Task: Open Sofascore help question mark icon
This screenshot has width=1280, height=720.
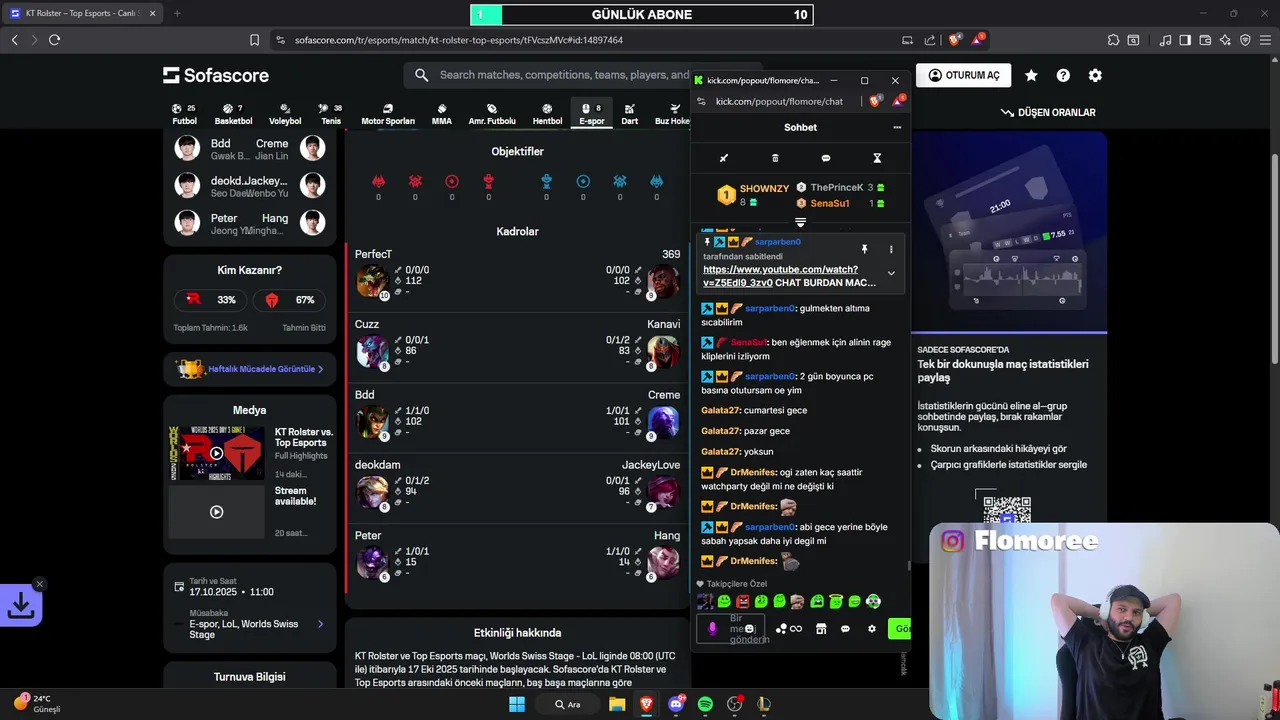Action: pyautogui.click(x=1063, y=75)
